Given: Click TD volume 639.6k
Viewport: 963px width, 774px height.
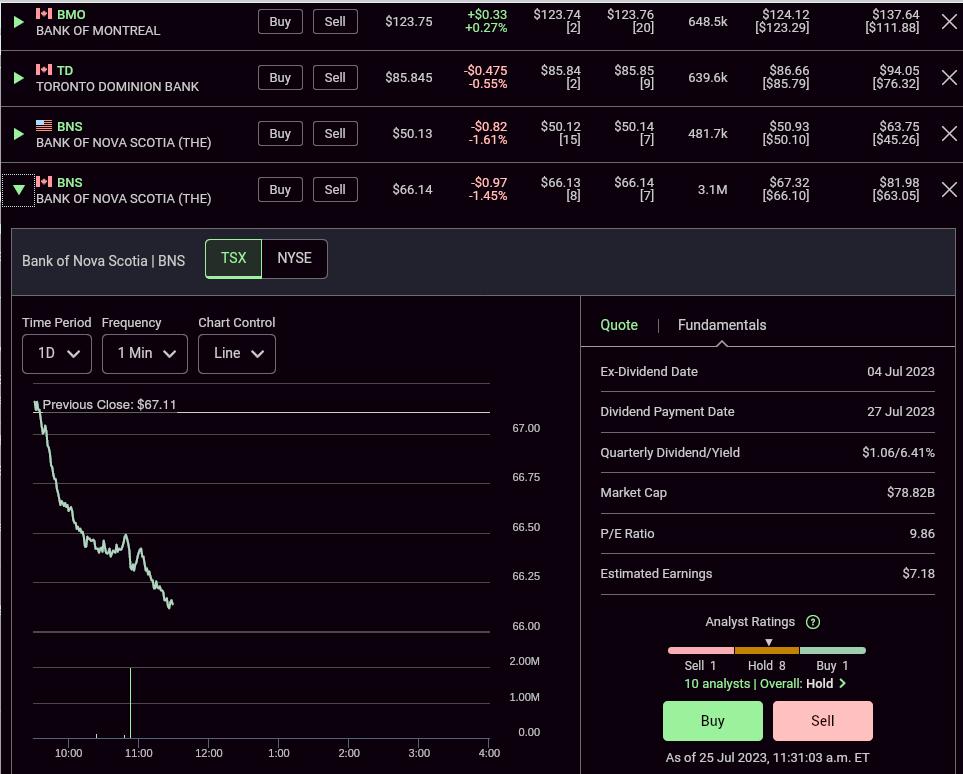Looking at the screenshot, I should [x=708, y=77].
